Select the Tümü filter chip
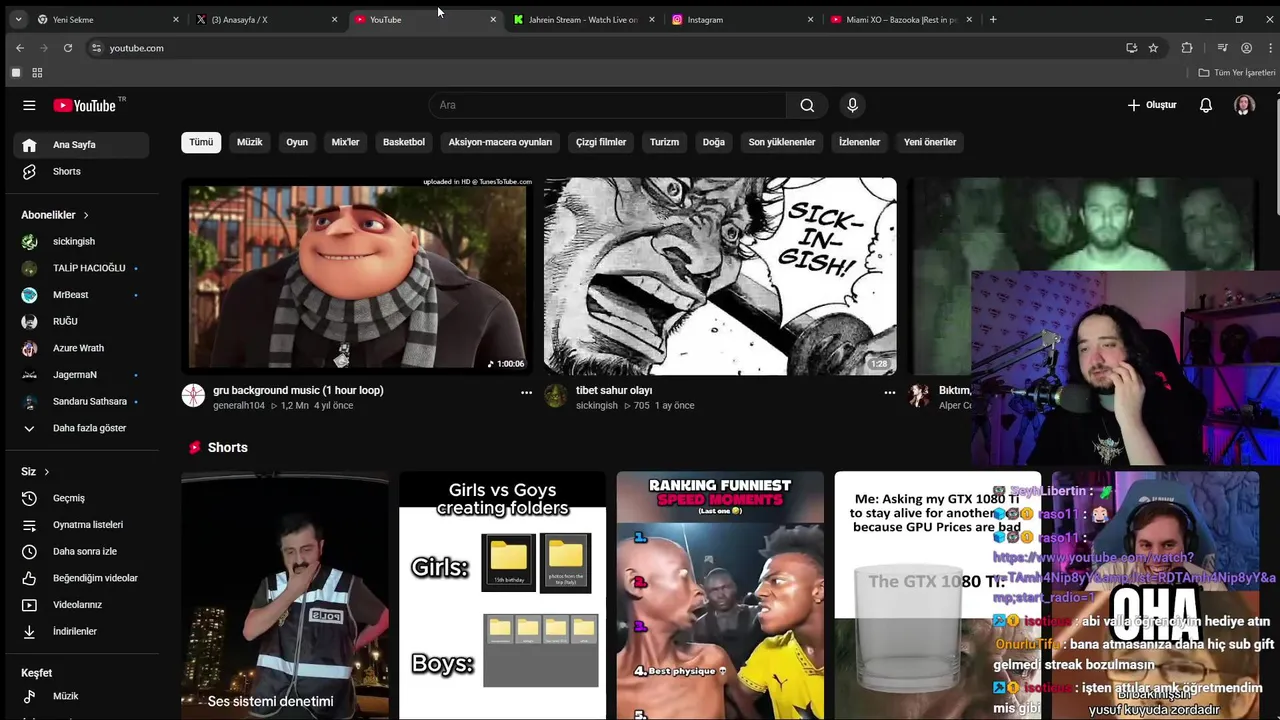The height and width of the screenshot is (720, 1280). [x=201, y=142]
